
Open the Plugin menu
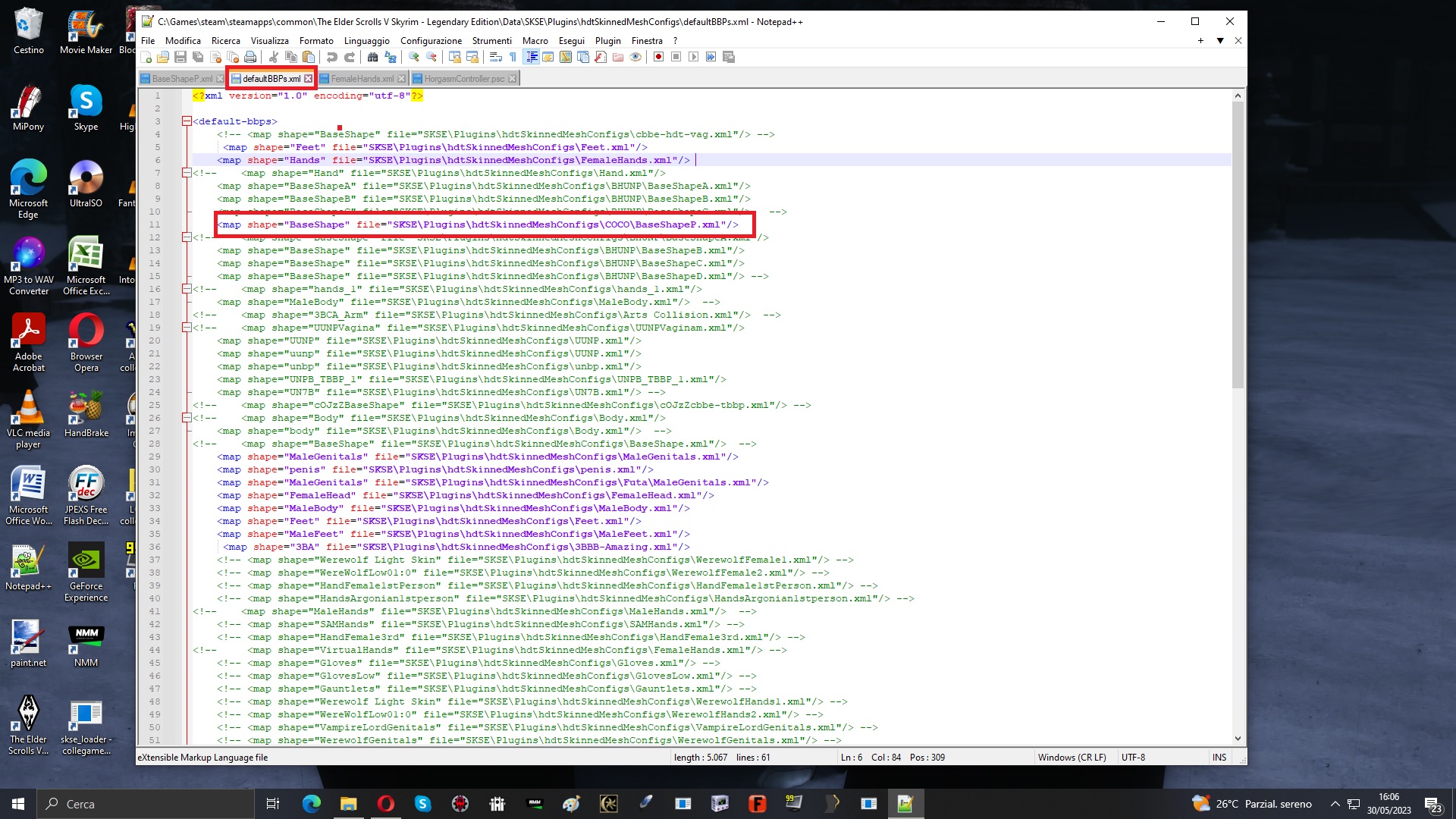coord(608,41)
